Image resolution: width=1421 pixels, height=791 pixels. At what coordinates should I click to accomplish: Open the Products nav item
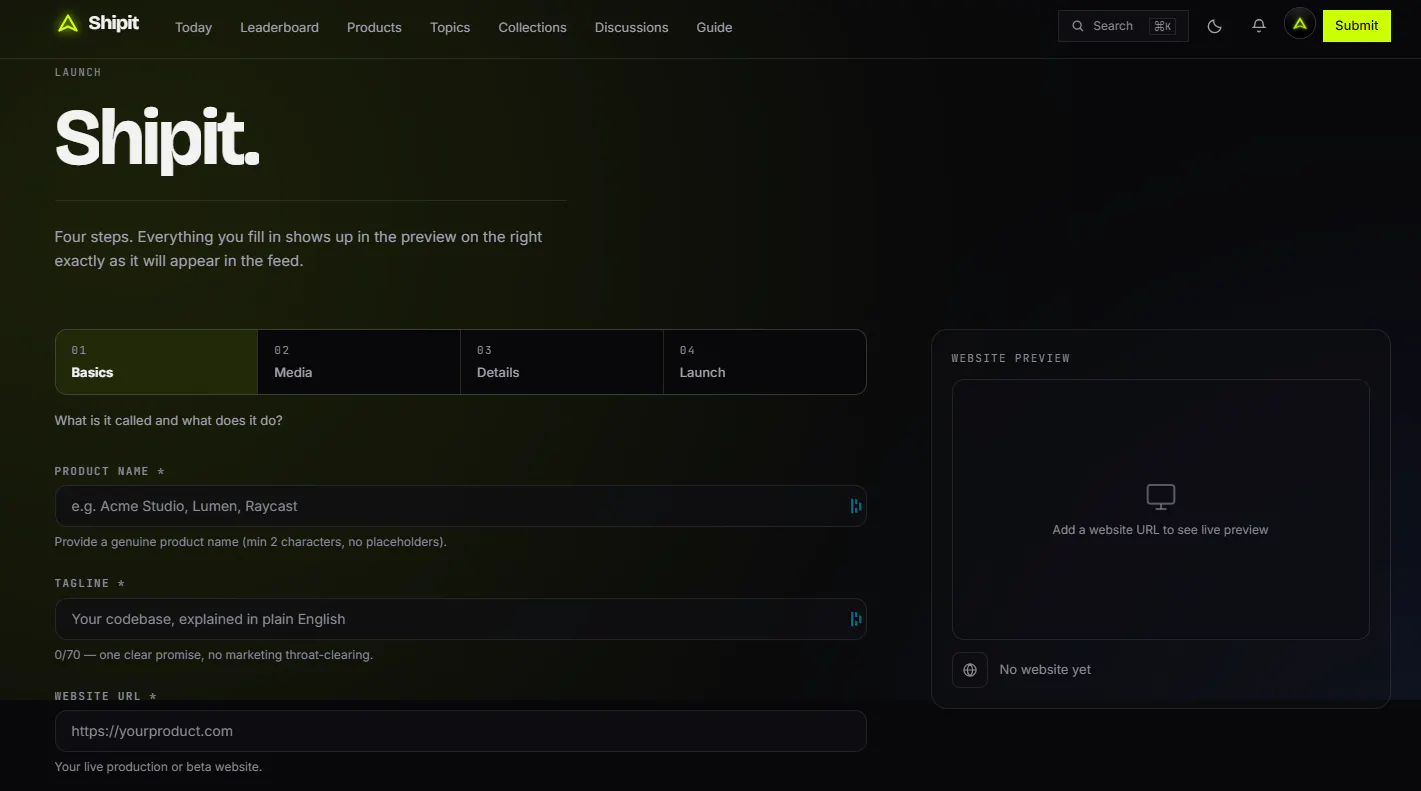click(x=374, y=27)
